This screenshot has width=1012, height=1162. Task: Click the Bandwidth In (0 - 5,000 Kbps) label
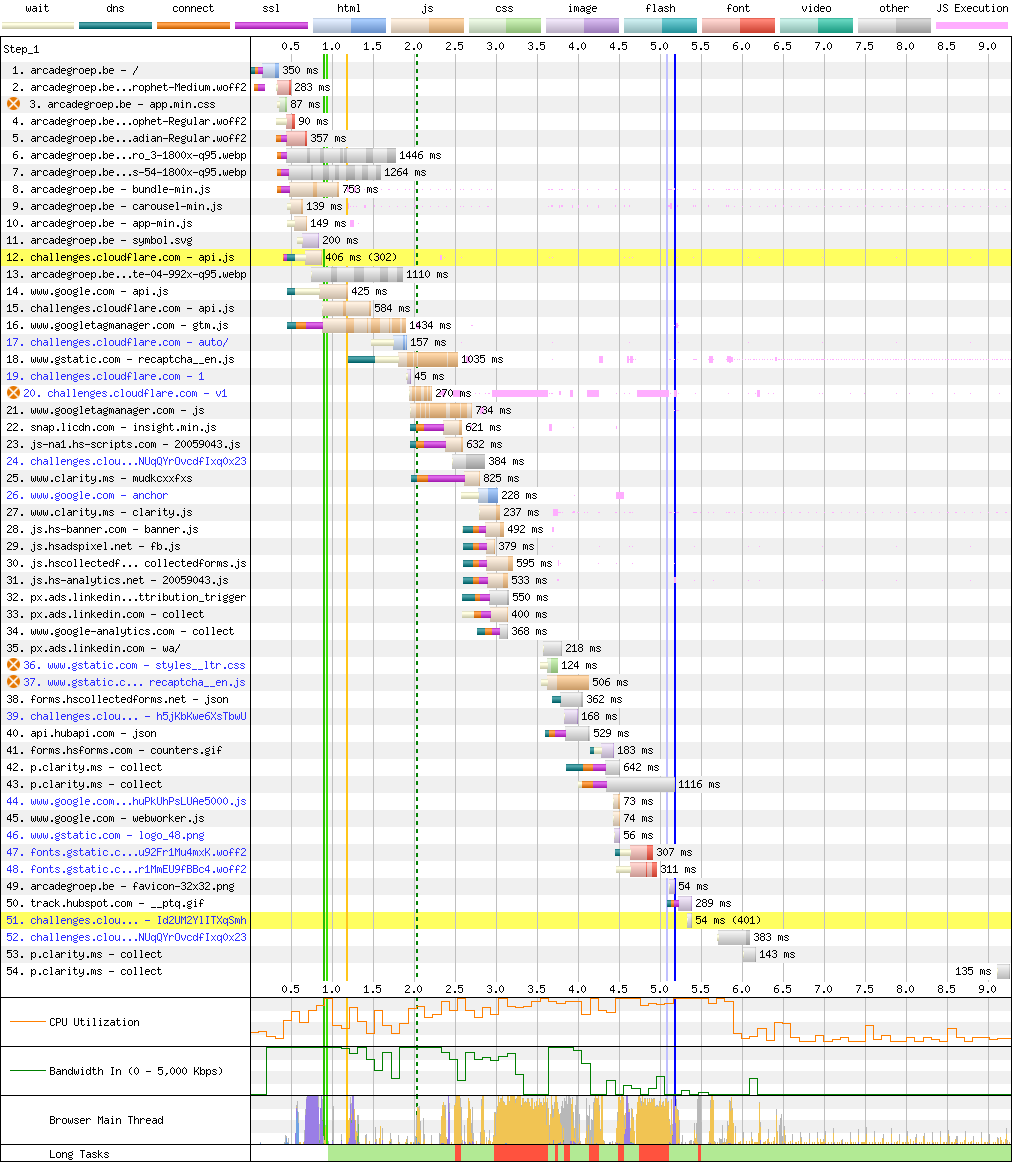(x=136, y=1071)
